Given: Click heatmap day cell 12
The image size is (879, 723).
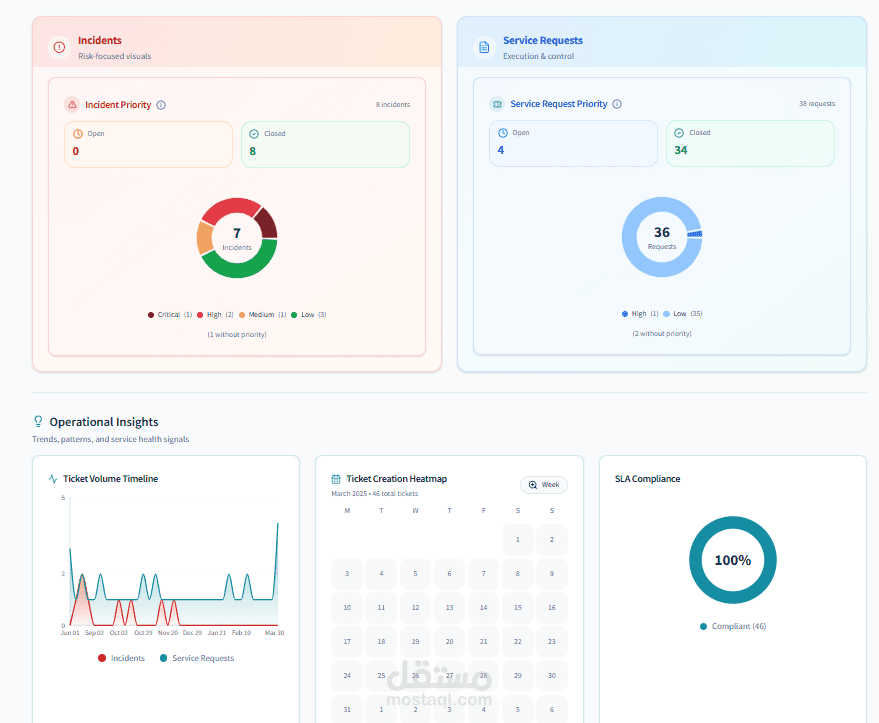Looking at the screenshot, I should (x=415, y=608).
